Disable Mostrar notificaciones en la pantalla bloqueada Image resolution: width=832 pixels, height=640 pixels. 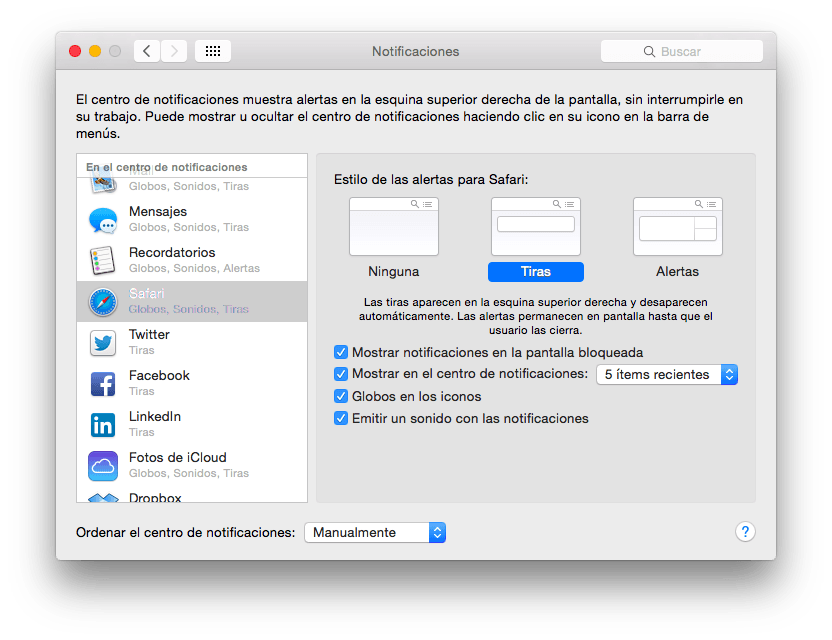(341, 353)
